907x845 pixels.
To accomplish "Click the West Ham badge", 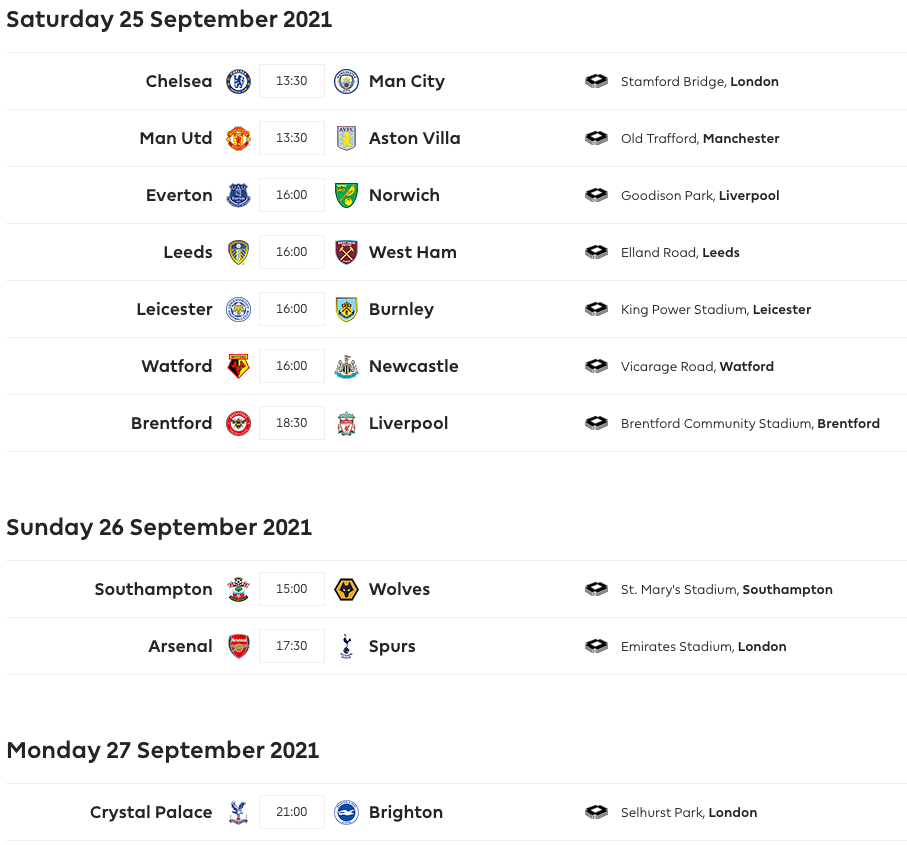I will pos(346,252).
